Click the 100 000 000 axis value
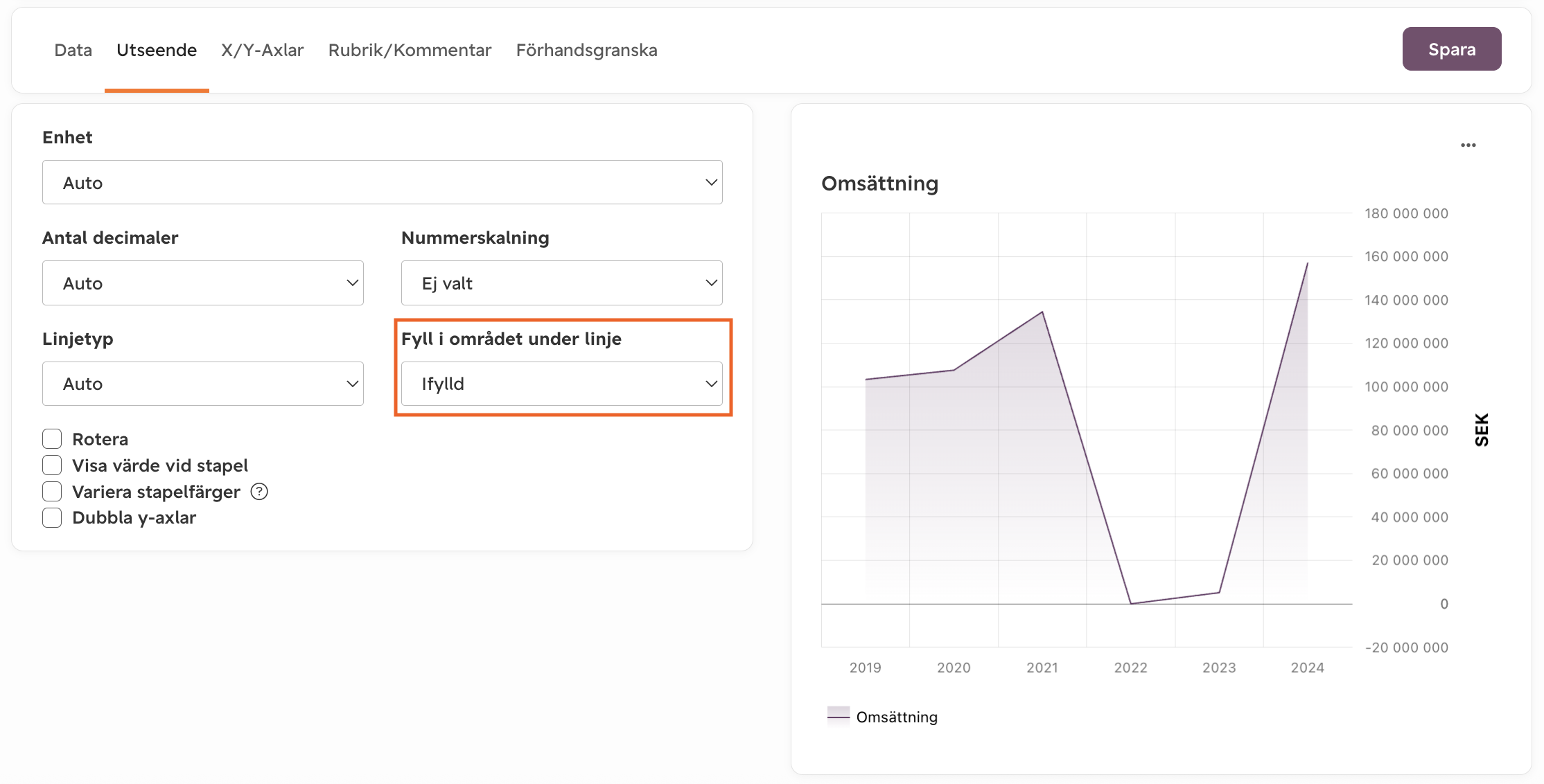1544x784 pixels. click(1407, 386)
